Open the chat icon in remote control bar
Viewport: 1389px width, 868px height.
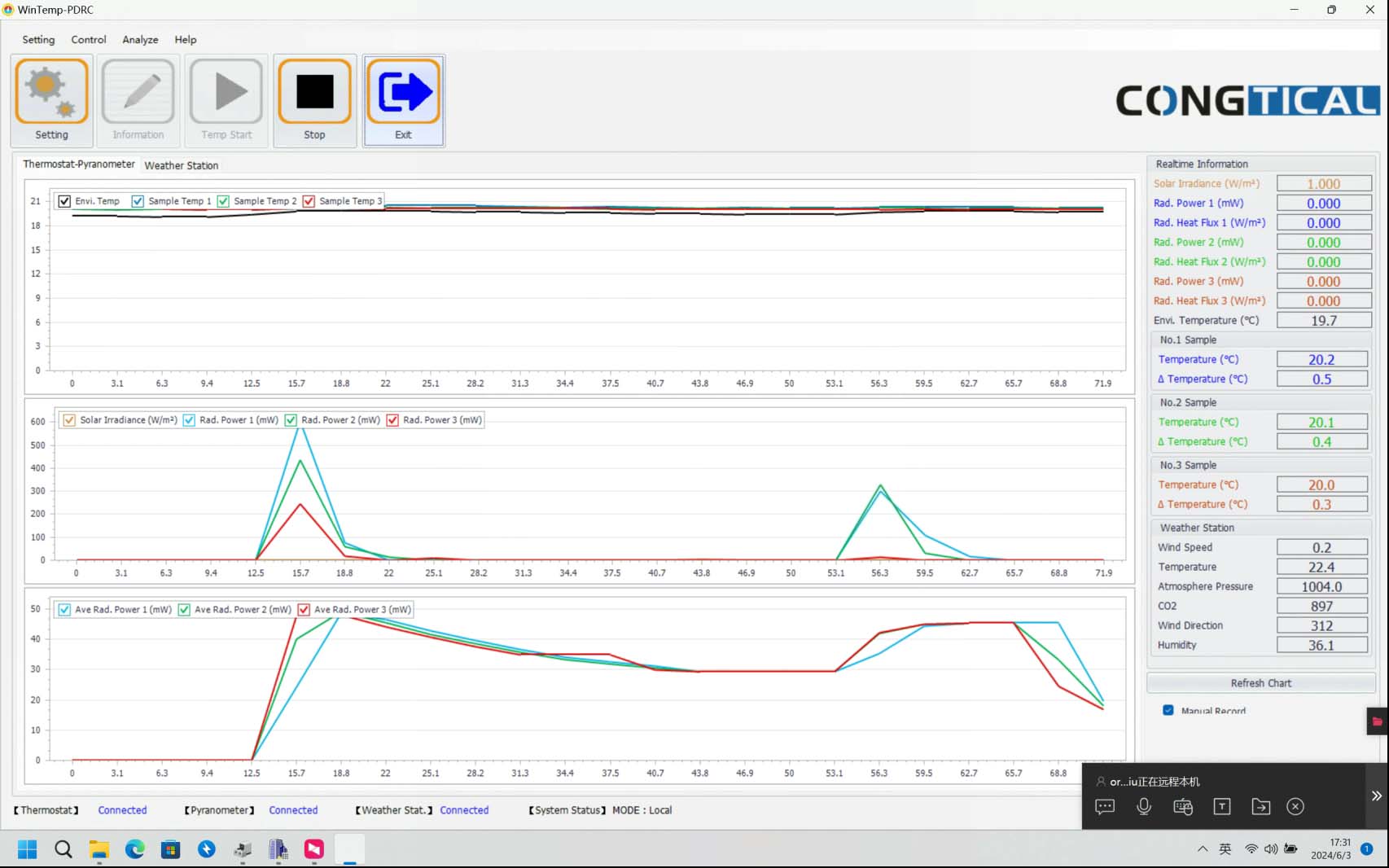[x=1105, y=807]
